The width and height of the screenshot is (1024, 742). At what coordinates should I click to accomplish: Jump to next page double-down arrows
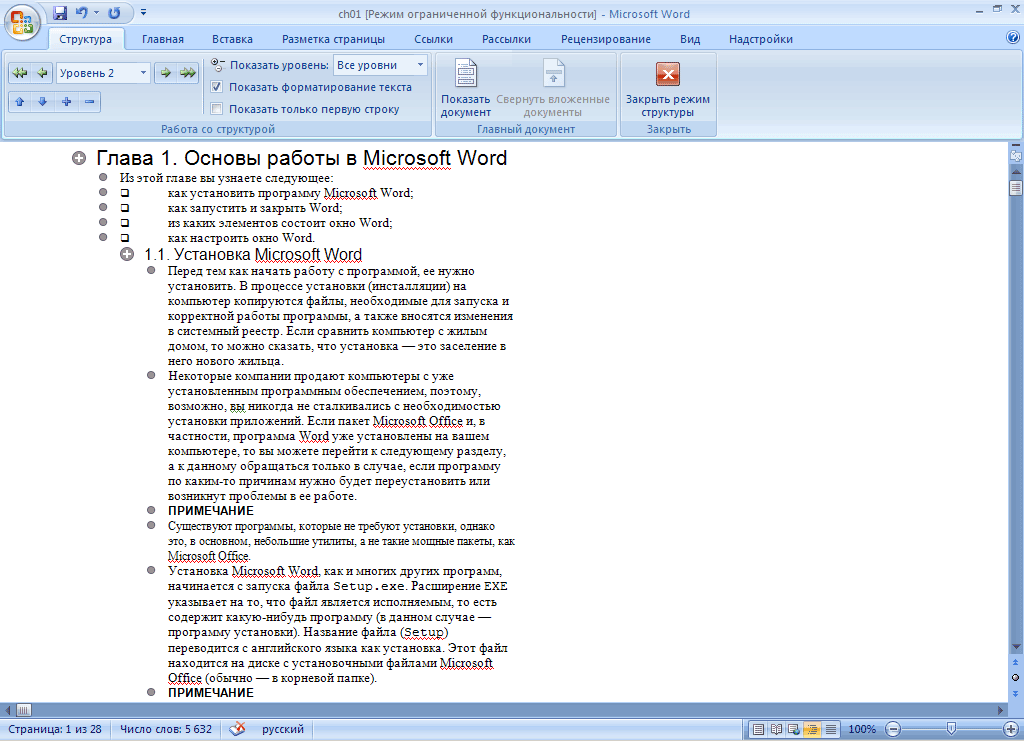1016,693
